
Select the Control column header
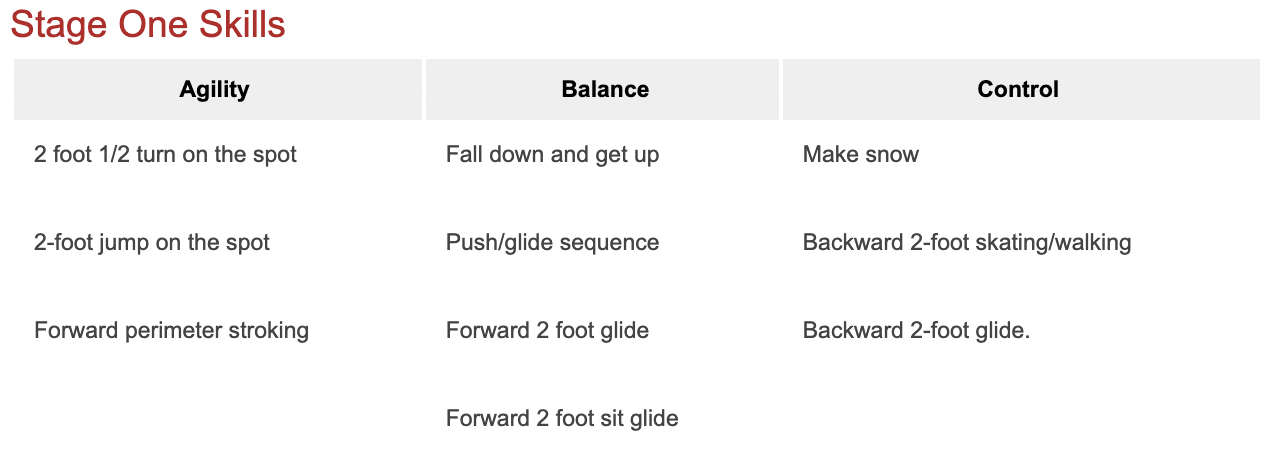coord(1018,89)
